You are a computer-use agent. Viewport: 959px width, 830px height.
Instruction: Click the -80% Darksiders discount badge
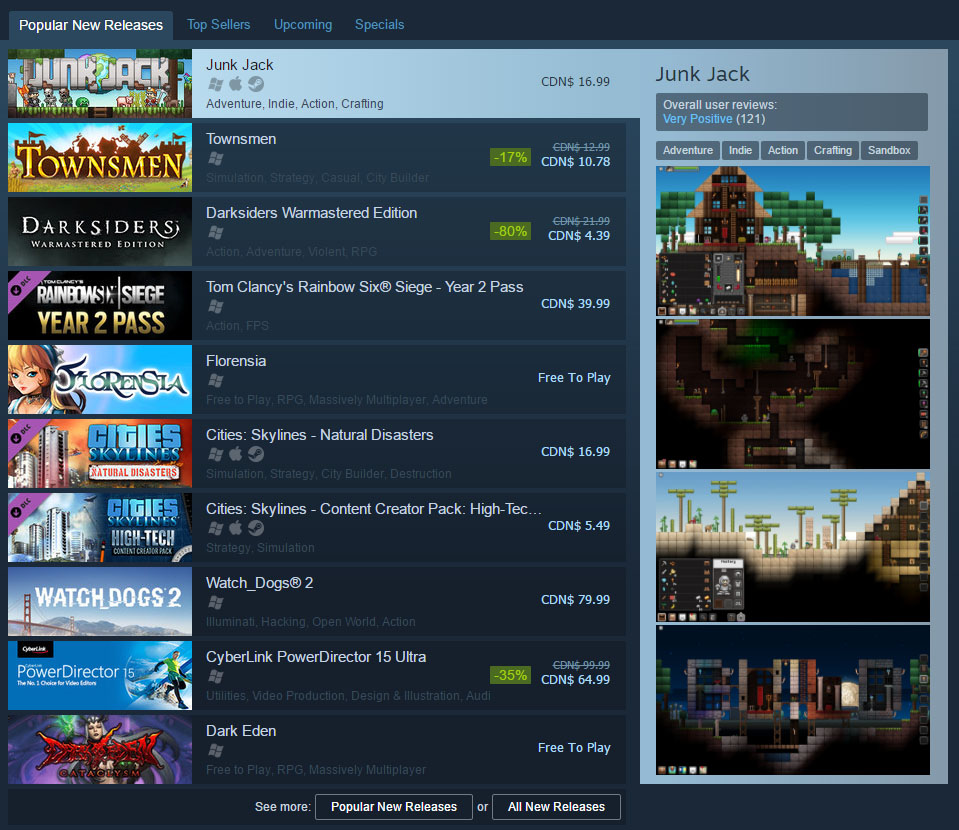click(510, 231)
